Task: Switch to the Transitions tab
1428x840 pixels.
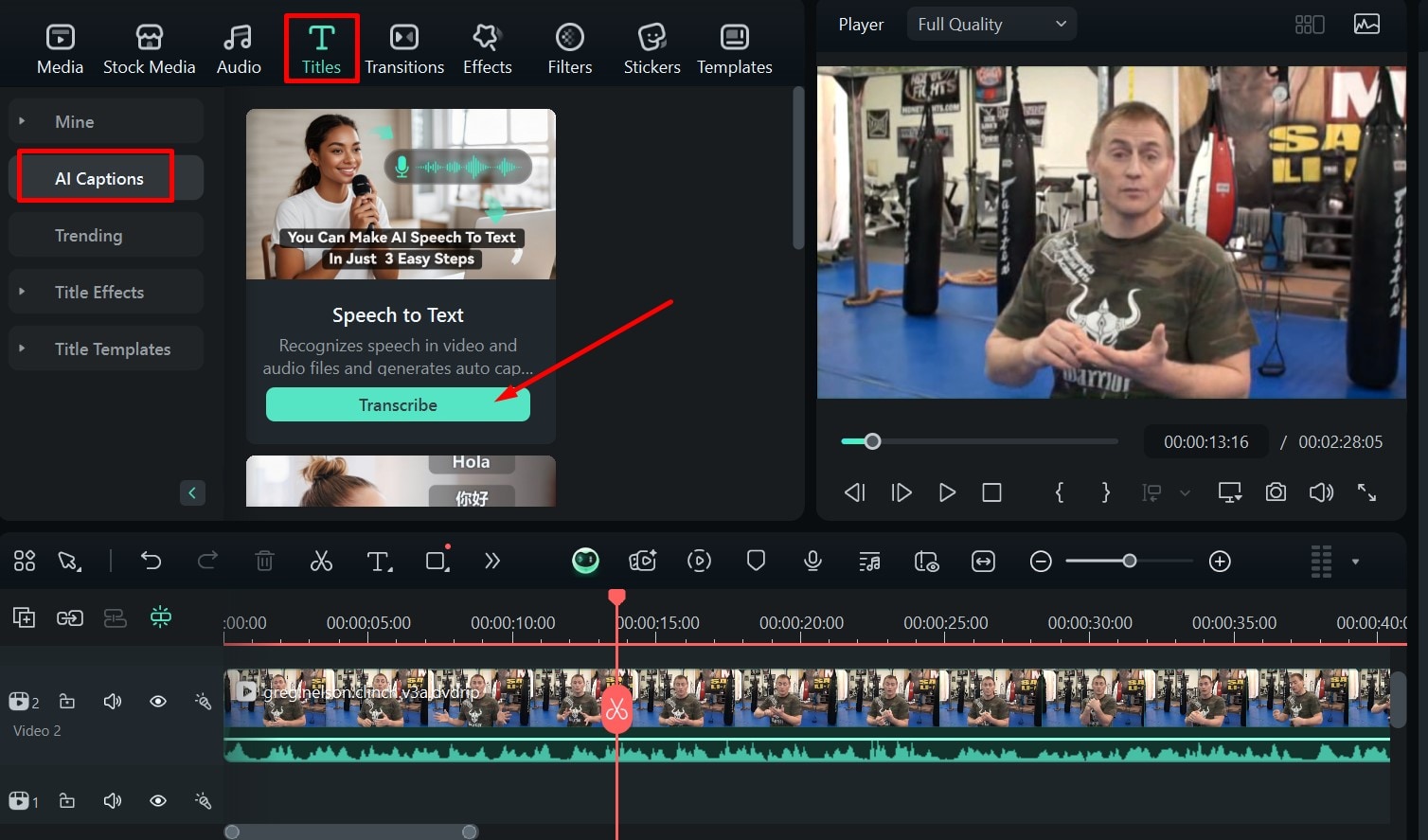Action: click(404, 49)
